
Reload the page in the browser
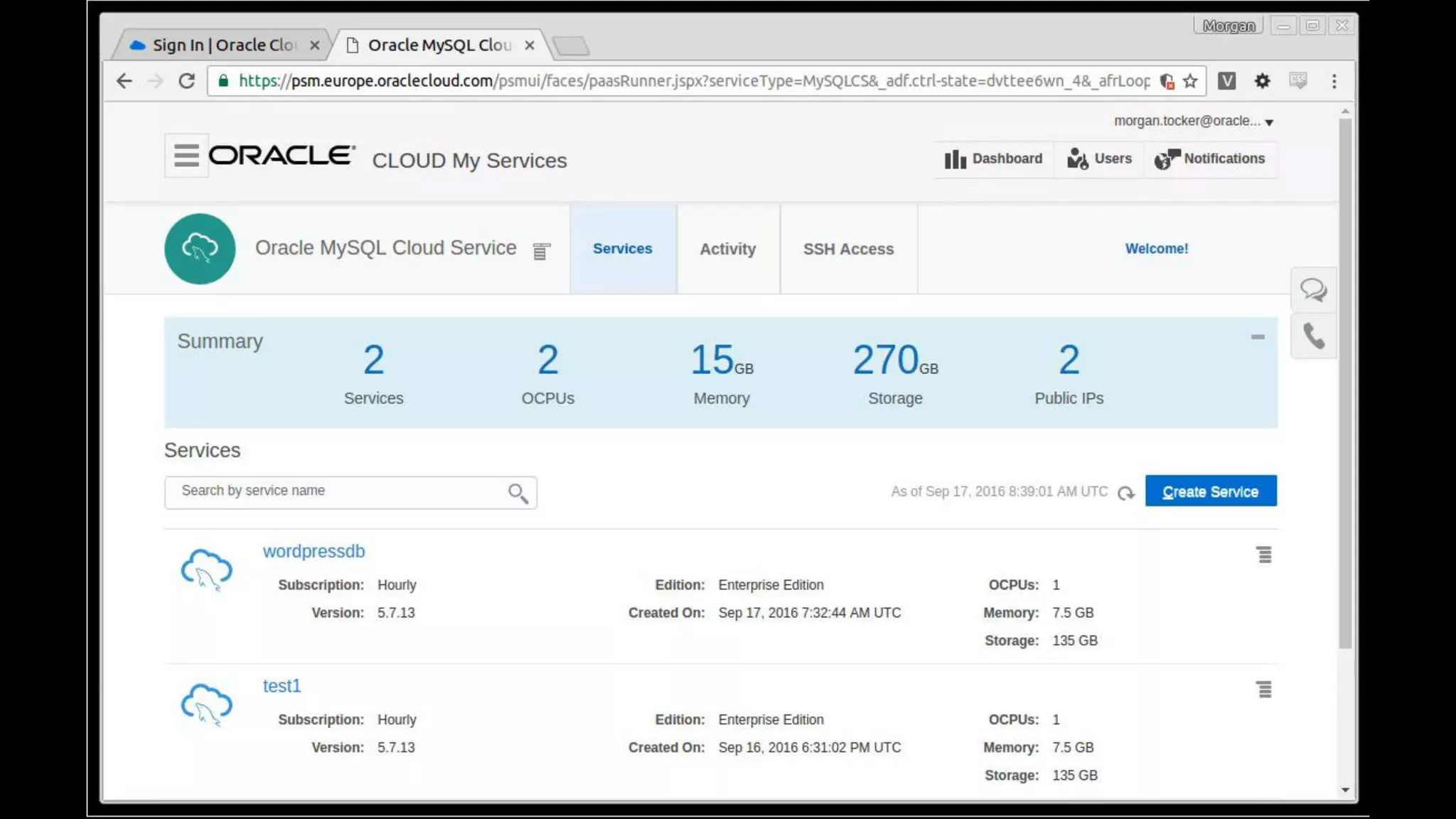[186, 81]
